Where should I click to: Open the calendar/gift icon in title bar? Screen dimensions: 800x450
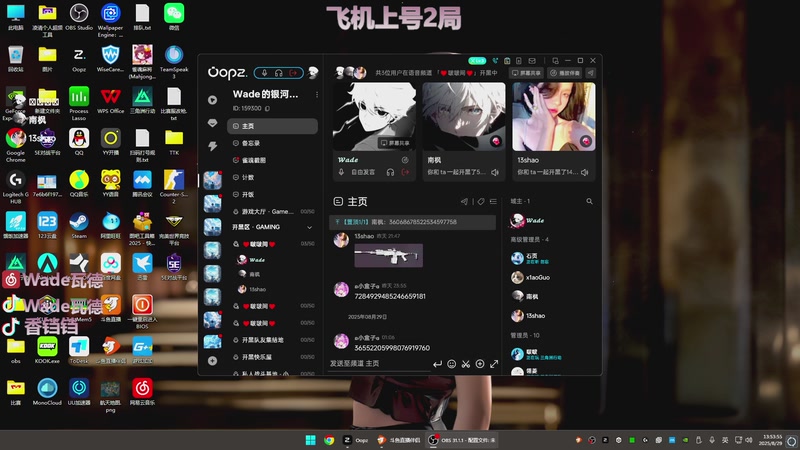pyautogui.click(x=507, y=61)
